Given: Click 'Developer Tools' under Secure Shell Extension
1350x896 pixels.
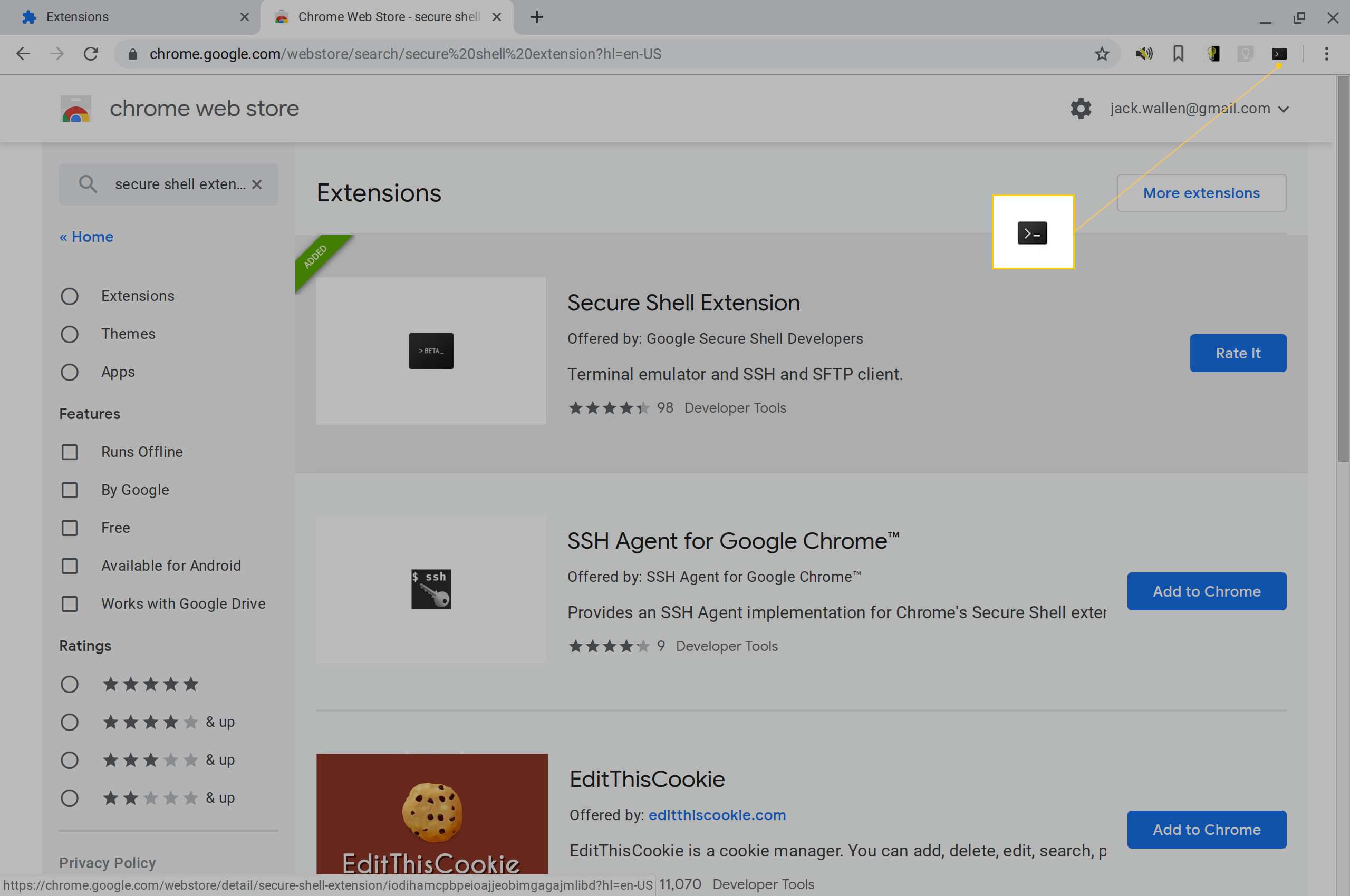Looking at the screenshot, I should (735, 408).
